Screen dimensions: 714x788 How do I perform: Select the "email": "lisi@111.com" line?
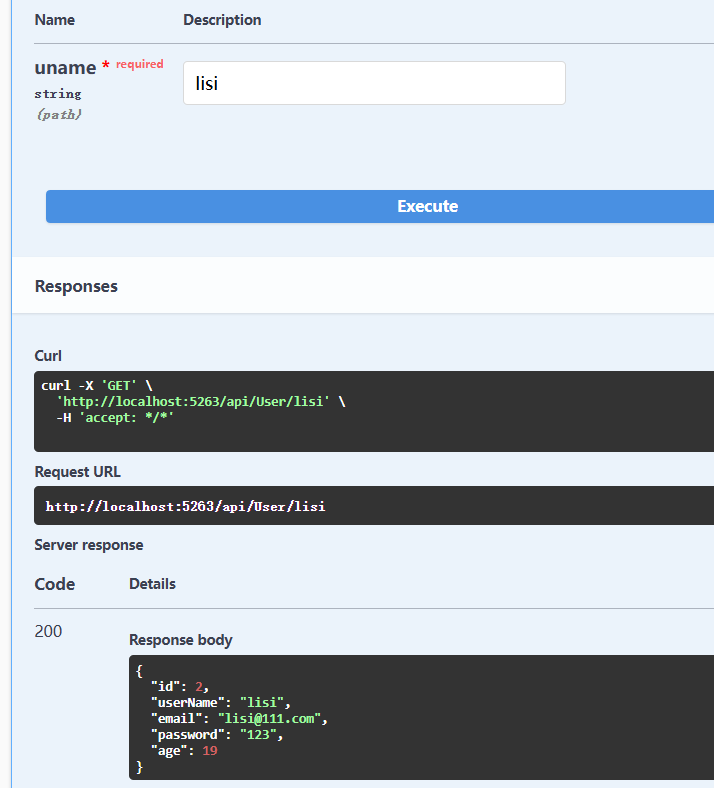(x=239, y=719)
